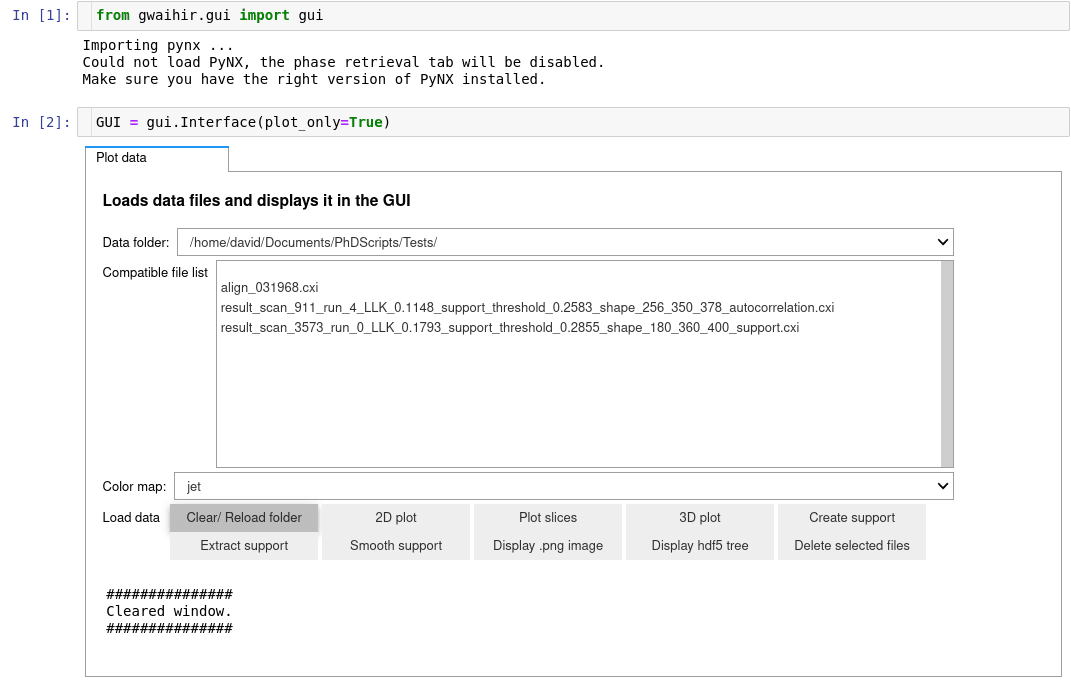
Task: Select cell via the In [2] prompt
Action: (x=41, y=122)
